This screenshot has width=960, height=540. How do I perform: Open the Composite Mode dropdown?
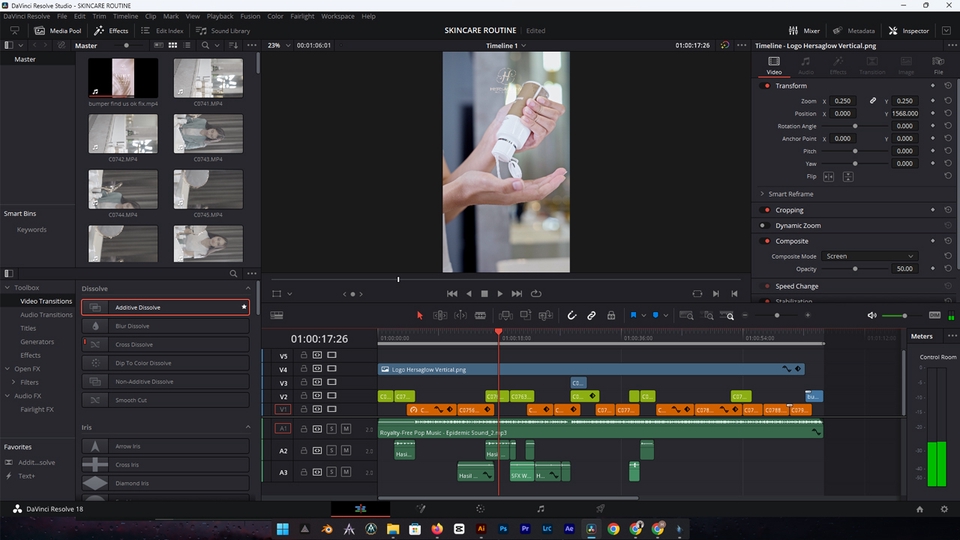click(869, 256)
